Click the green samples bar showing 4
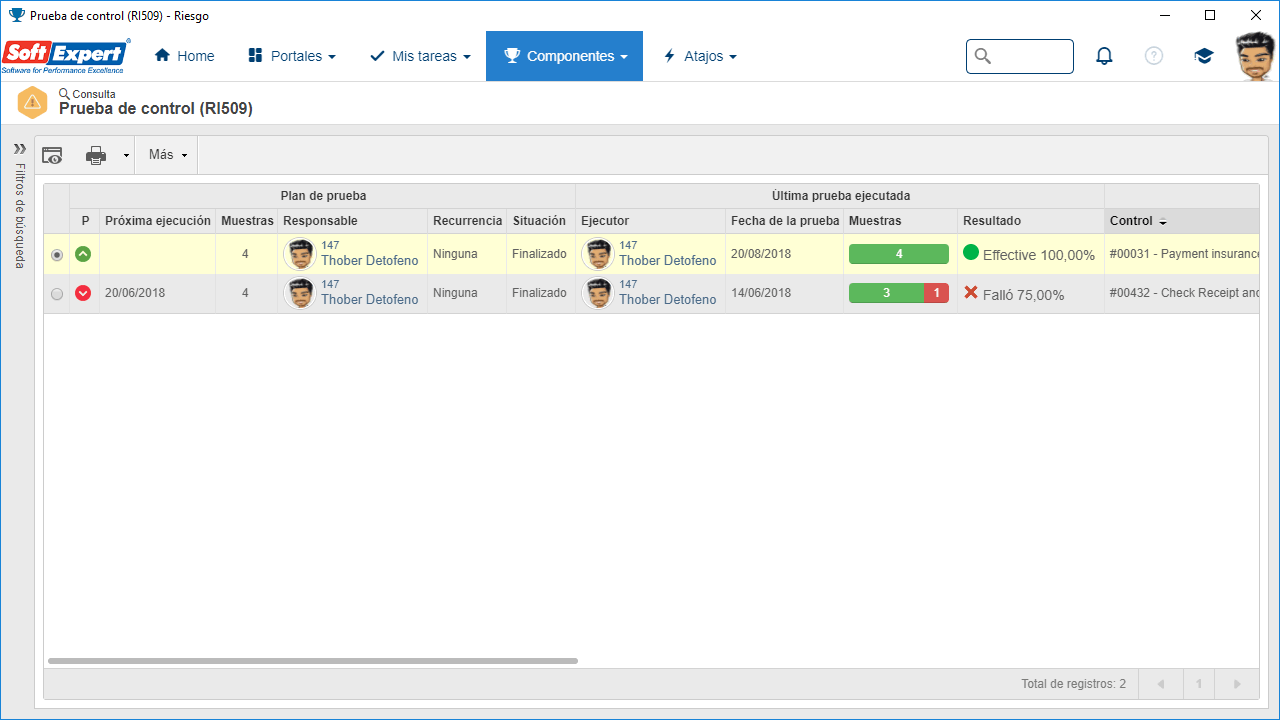 pos(899,254)
